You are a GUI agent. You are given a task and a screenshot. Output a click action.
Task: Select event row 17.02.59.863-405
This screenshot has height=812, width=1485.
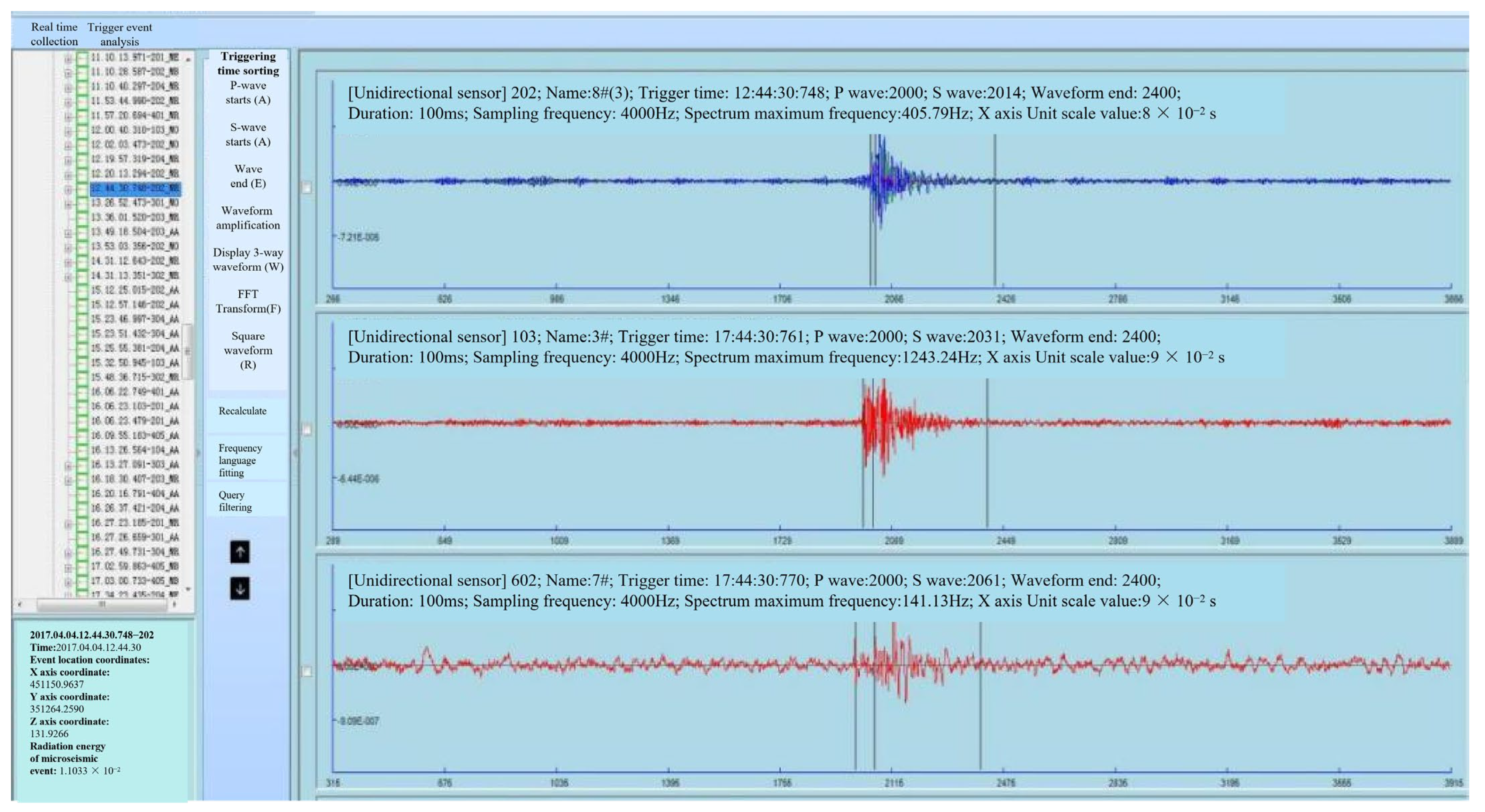pyautogui.click(x=135, y=566)
